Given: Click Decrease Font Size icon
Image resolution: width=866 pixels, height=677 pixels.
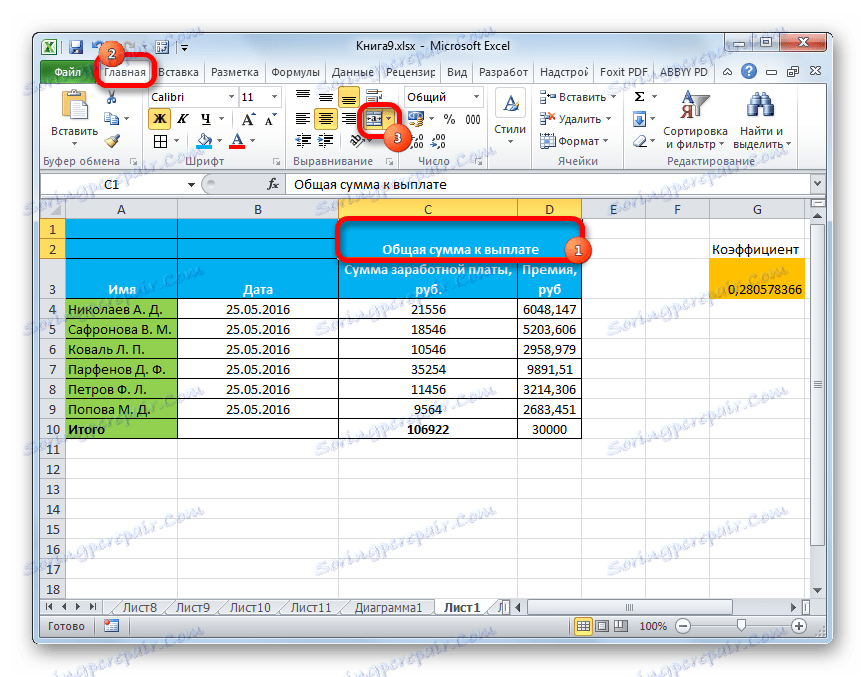Looking at the screenshot, I should click(271, 119).
